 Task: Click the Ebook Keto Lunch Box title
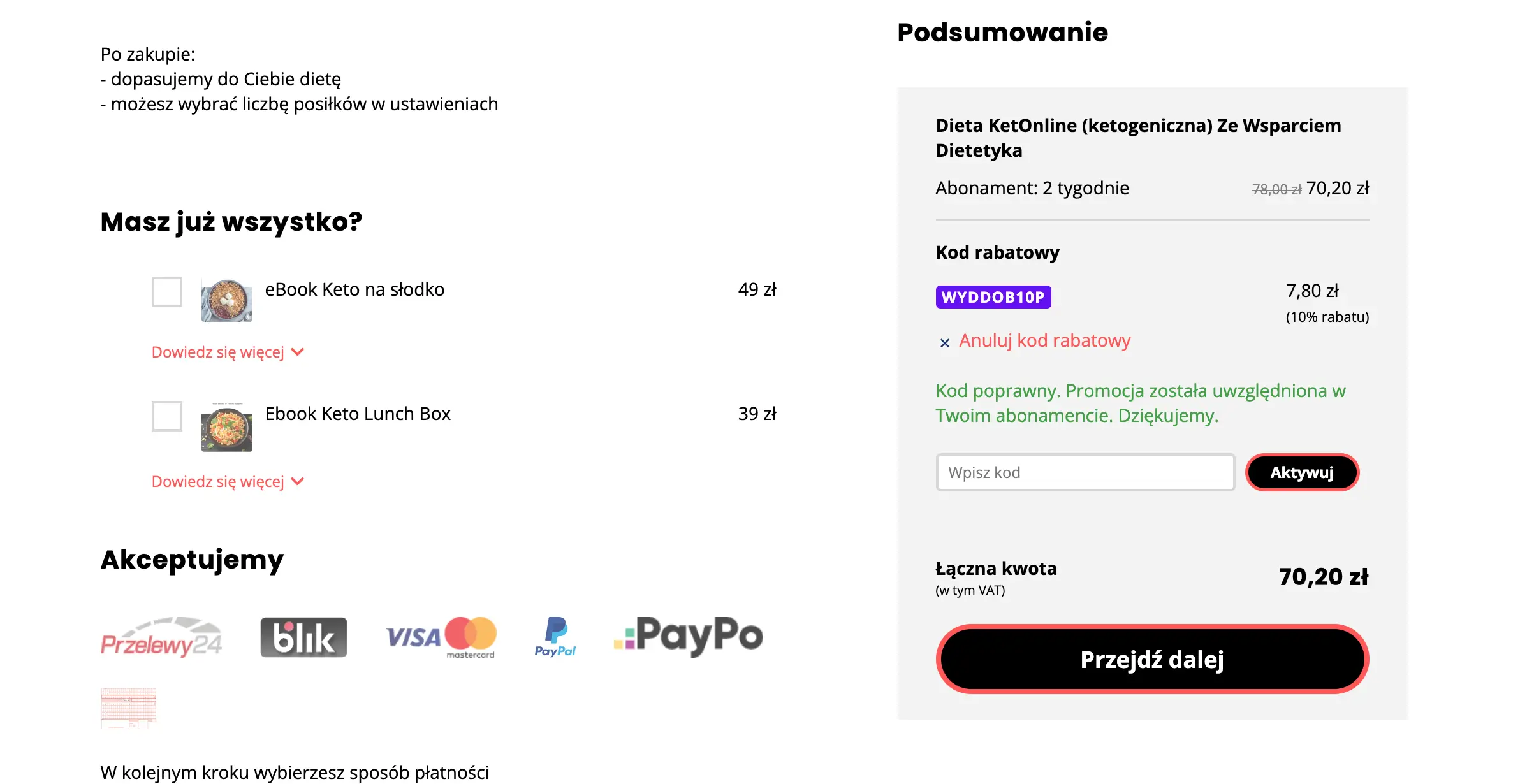[358, 414]
